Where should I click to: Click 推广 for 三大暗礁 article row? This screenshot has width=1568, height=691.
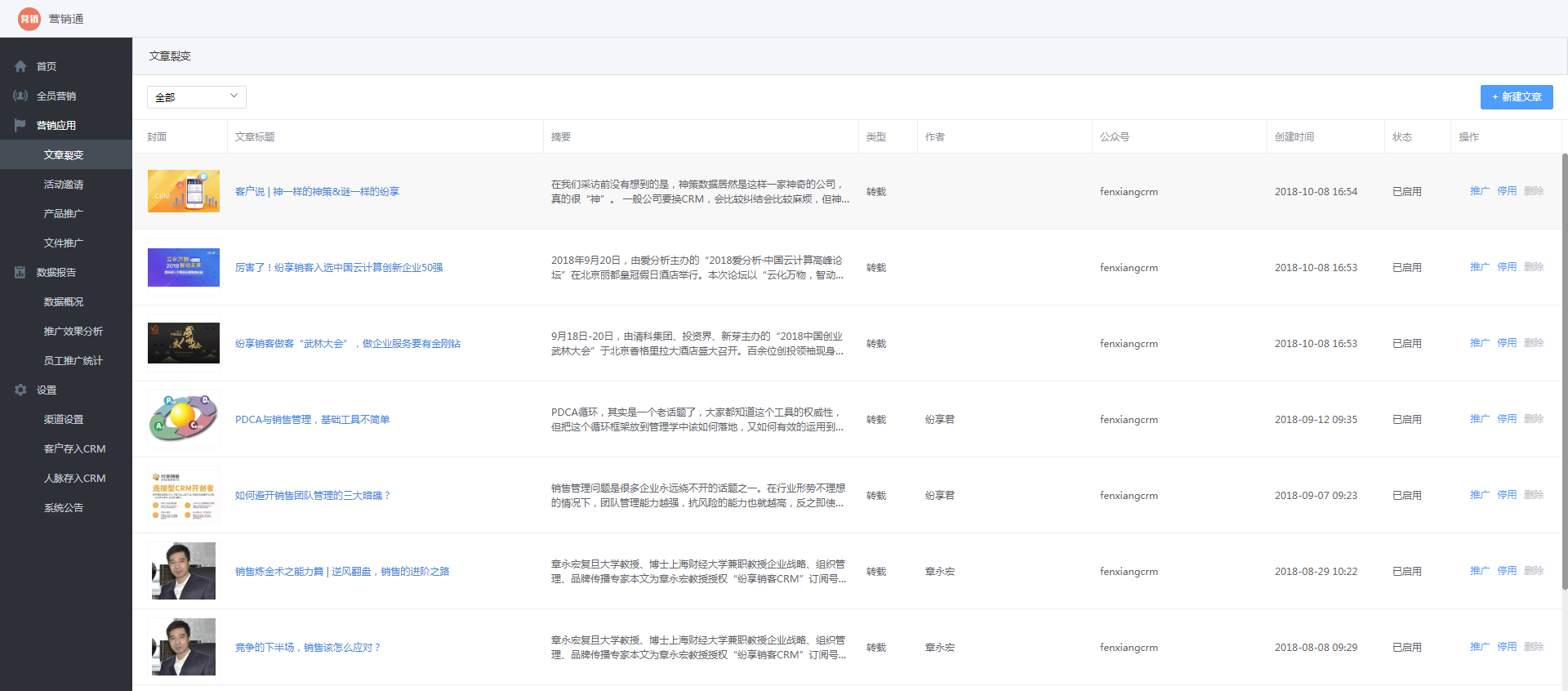click(1480, 494)
